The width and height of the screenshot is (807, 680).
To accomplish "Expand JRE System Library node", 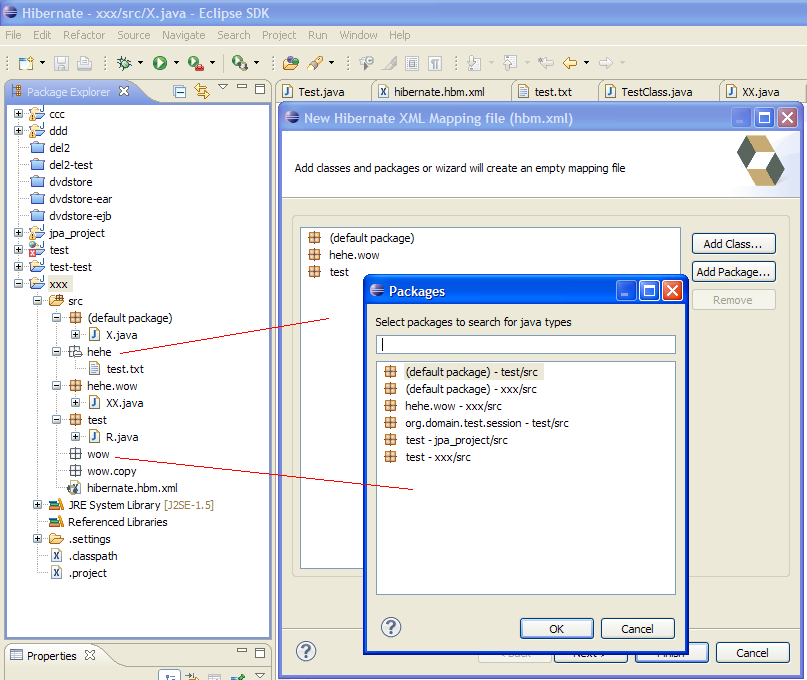I will (38, 504).
